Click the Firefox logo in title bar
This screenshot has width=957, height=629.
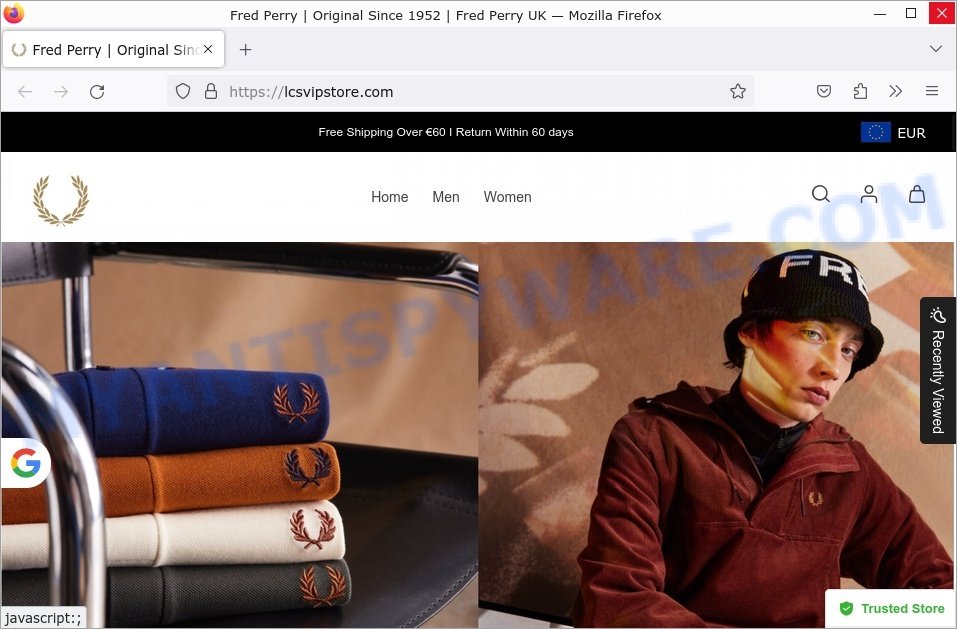click(x=13, y=13)
